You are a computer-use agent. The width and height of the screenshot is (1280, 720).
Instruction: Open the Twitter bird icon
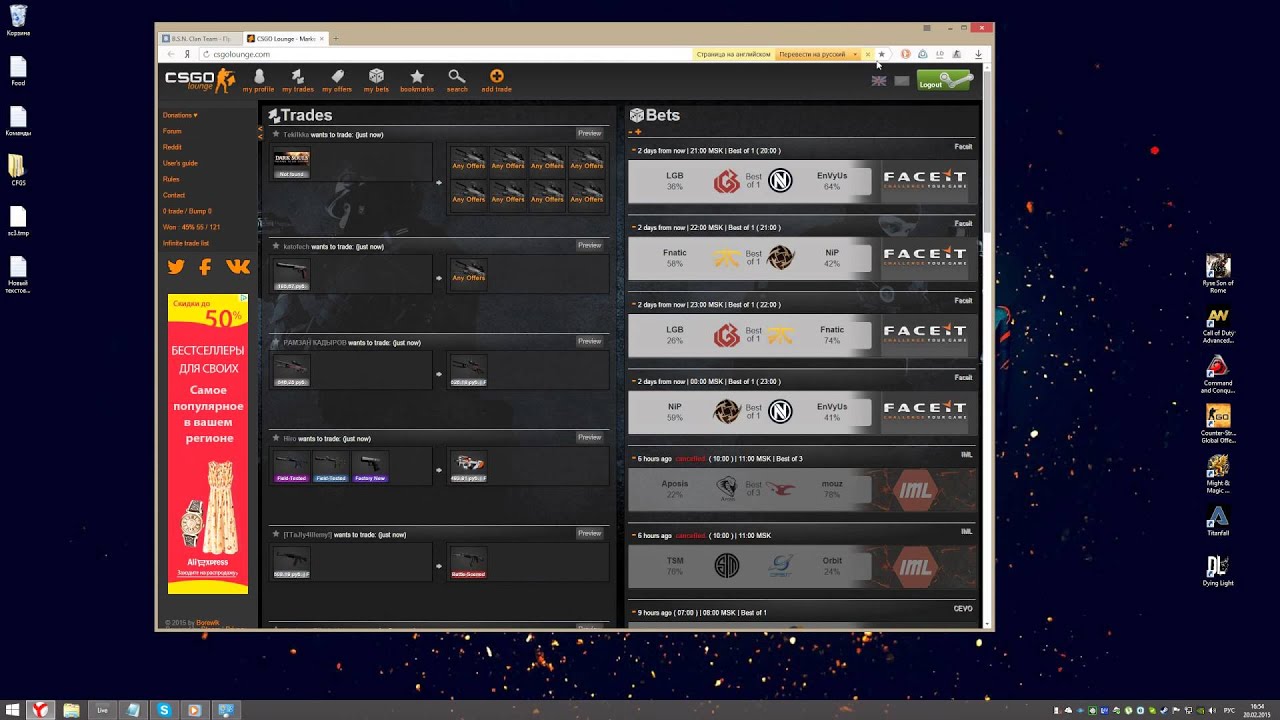[x=176, y=267]
